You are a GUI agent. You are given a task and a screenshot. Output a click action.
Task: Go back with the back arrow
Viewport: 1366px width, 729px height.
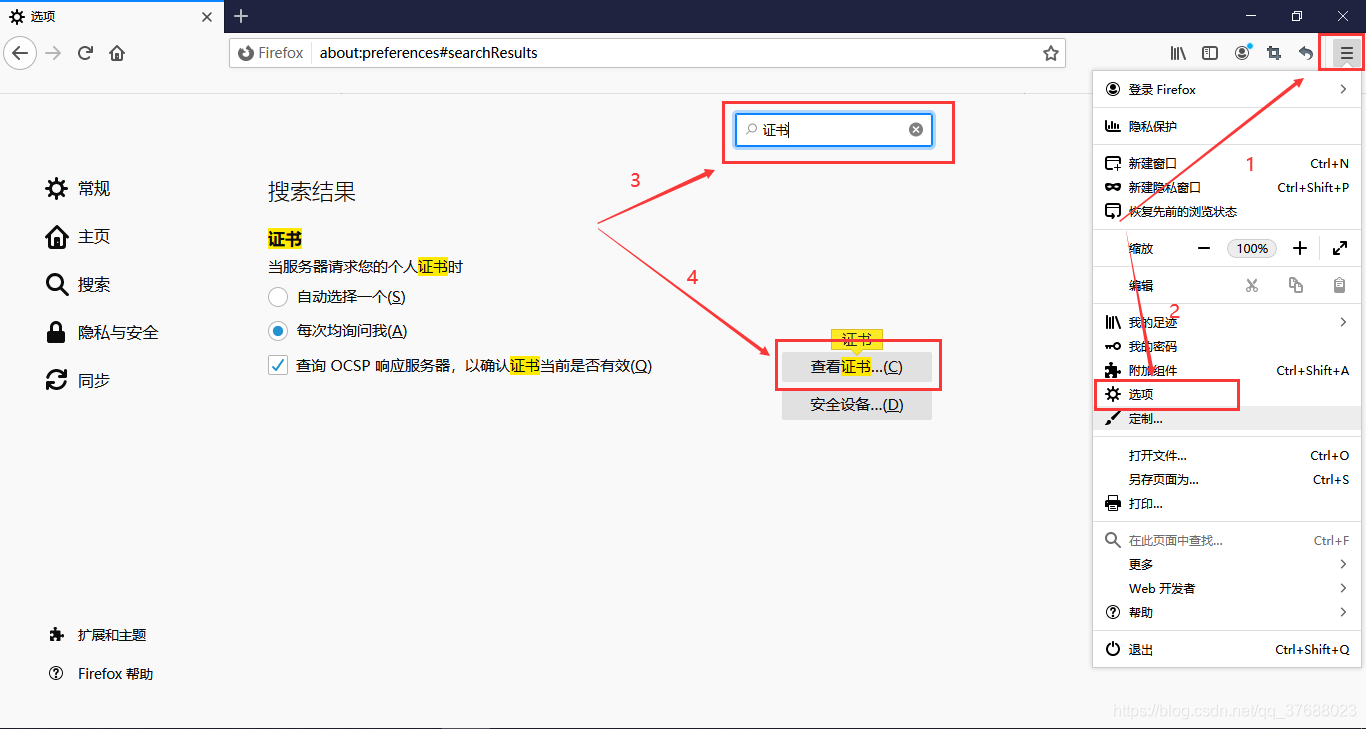20,53
